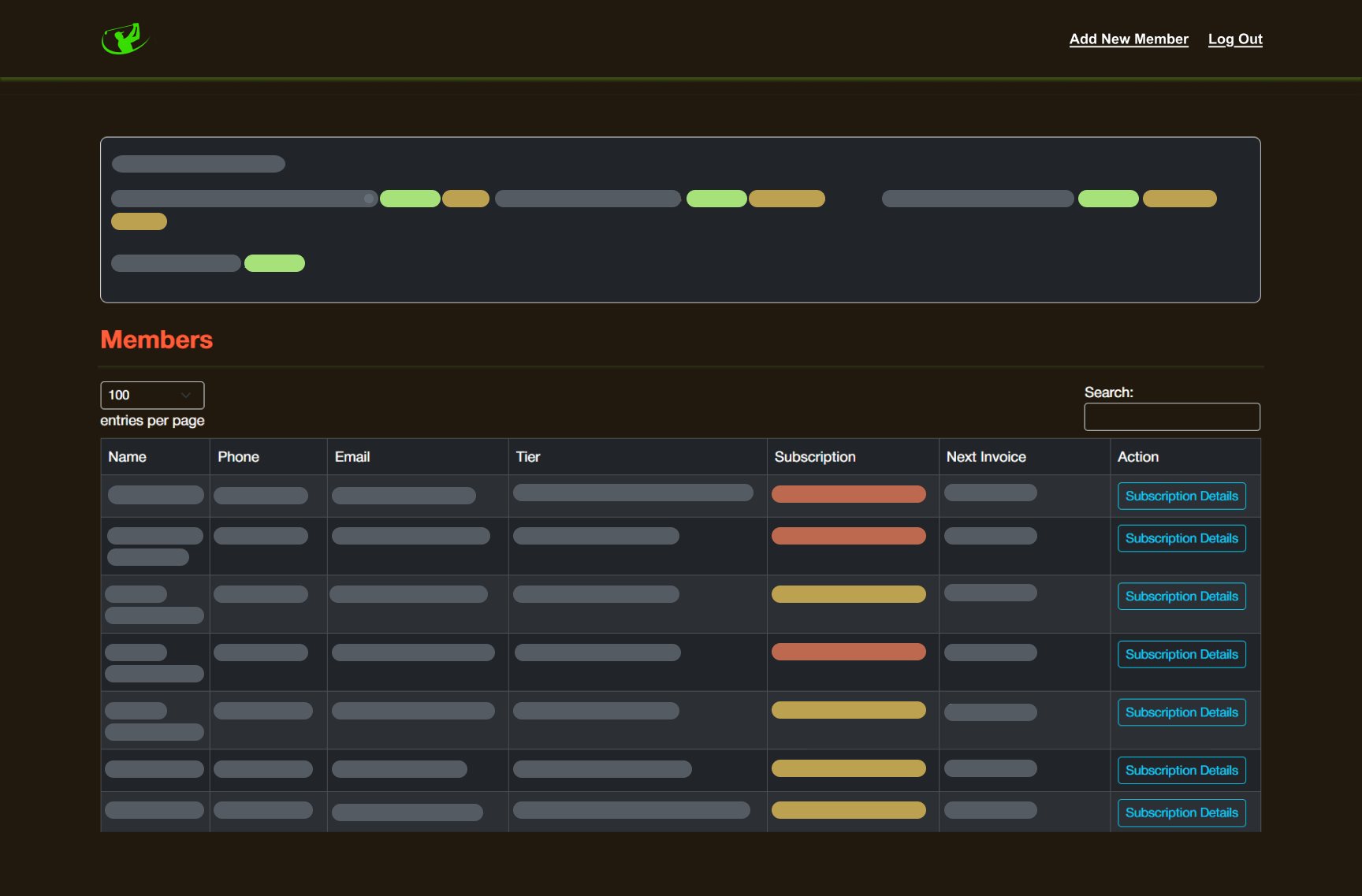
Task: Open Subscription Details in the last row
Action: point(1181,812)
